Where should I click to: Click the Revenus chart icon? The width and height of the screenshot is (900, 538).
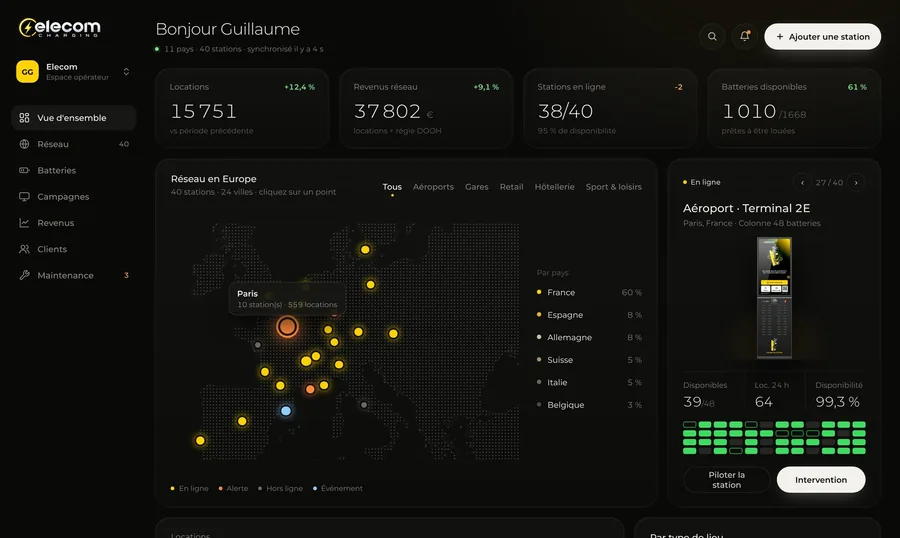(x=24, y=223)
